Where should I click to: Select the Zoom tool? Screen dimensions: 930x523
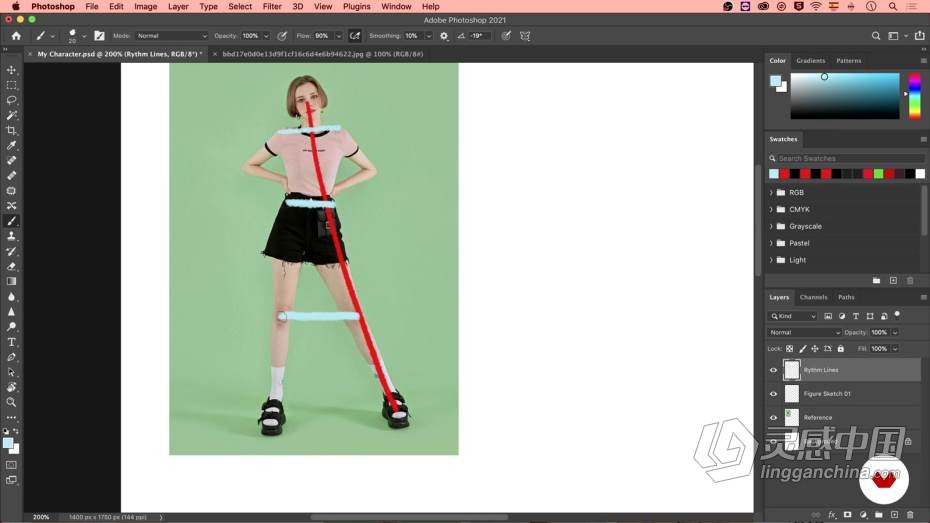click(x=11, y=402)
